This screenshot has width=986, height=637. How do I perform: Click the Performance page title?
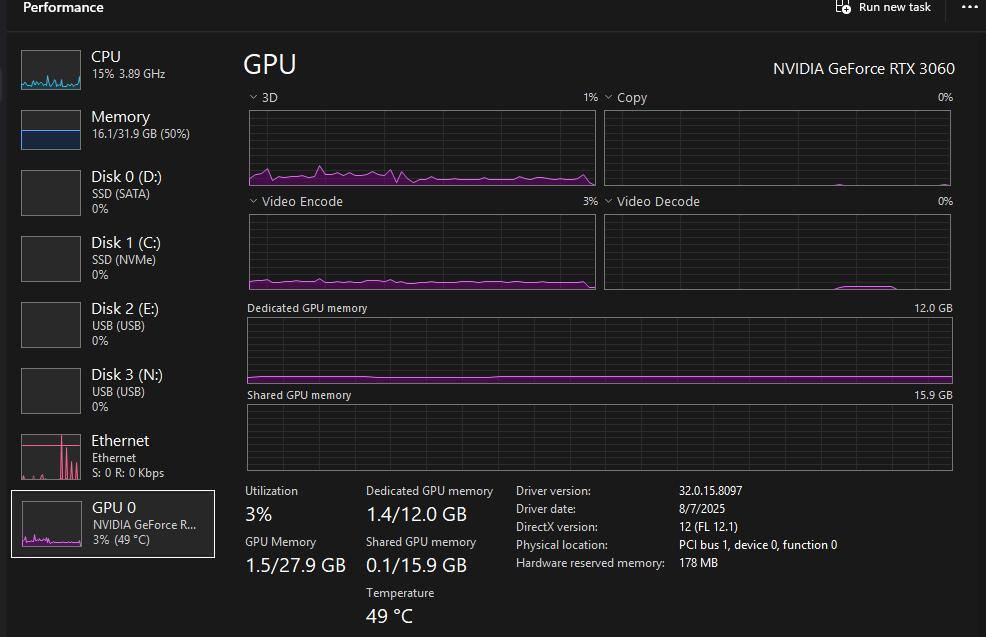63,8
